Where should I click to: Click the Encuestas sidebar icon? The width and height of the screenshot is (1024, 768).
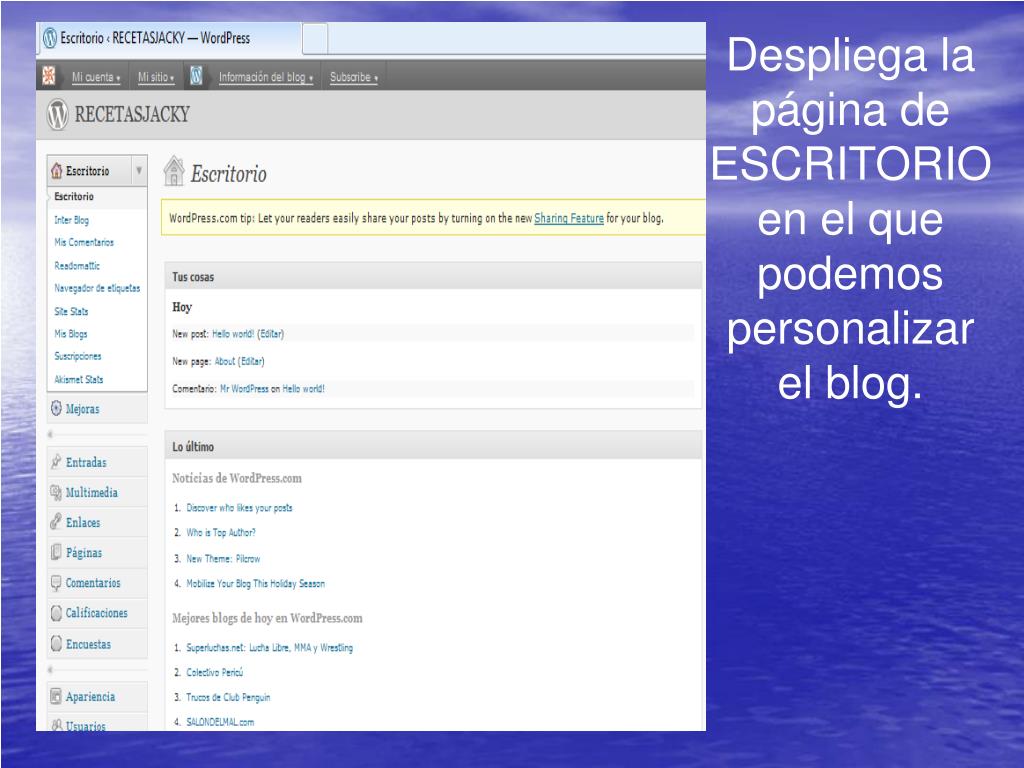(56, 643)
